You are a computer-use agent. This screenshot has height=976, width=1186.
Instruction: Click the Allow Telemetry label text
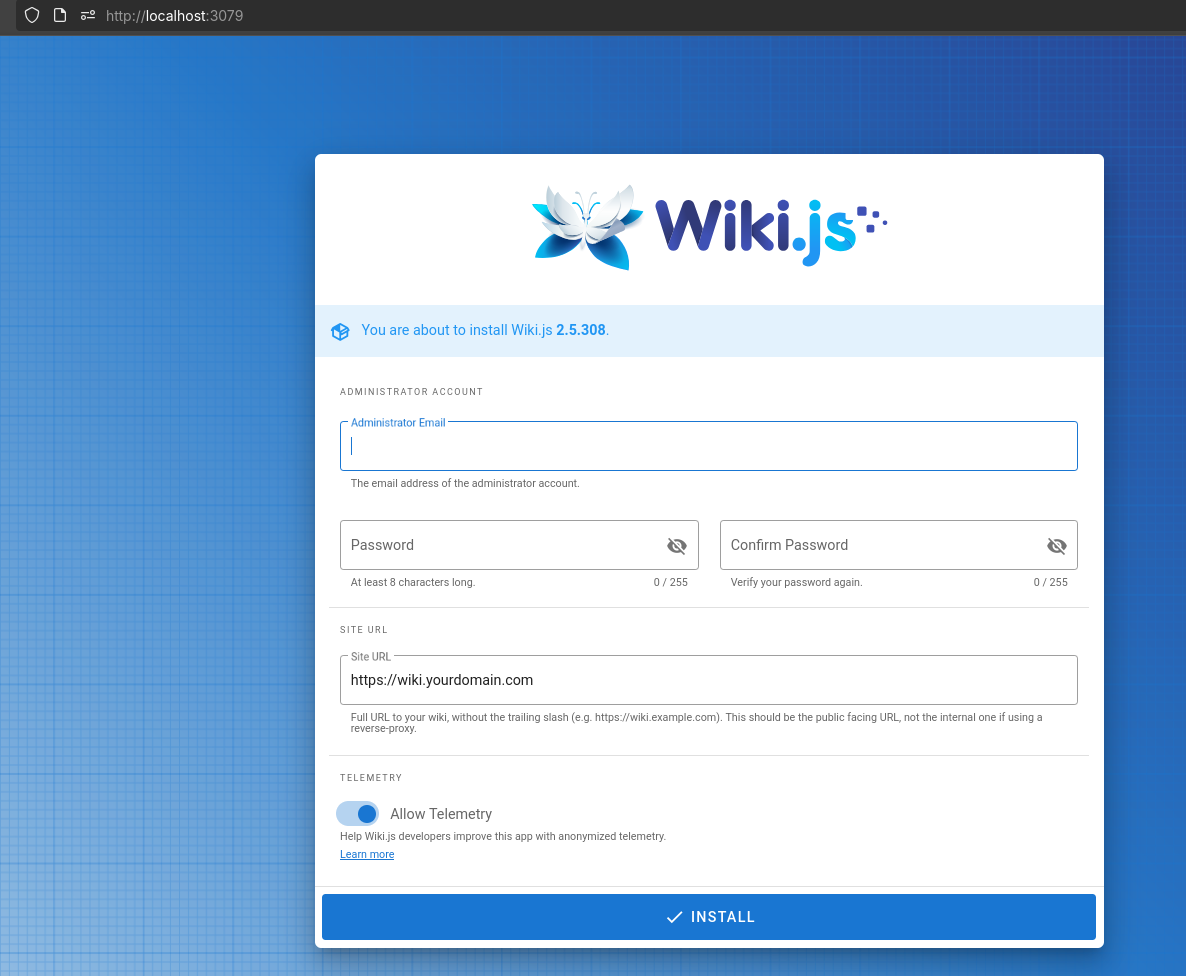click(x=441, y=814)
